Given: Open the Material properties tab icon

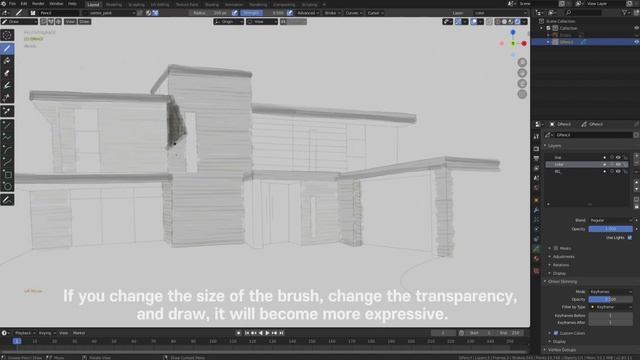Looking at the screenshot, I should (x=536, y=259).
